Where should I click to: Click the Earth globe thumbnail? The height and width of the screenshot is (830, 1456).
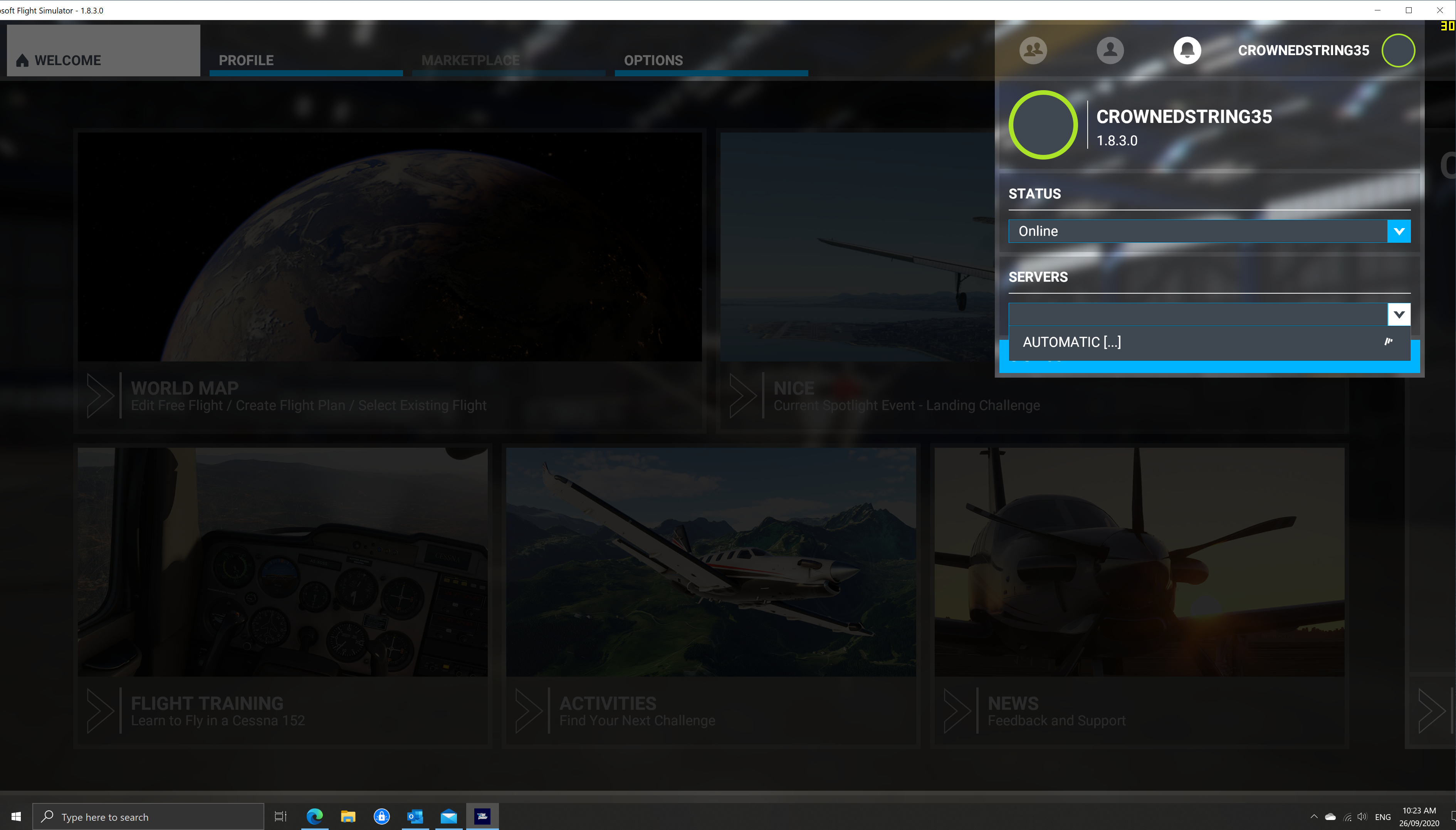[x=390, y=247]
